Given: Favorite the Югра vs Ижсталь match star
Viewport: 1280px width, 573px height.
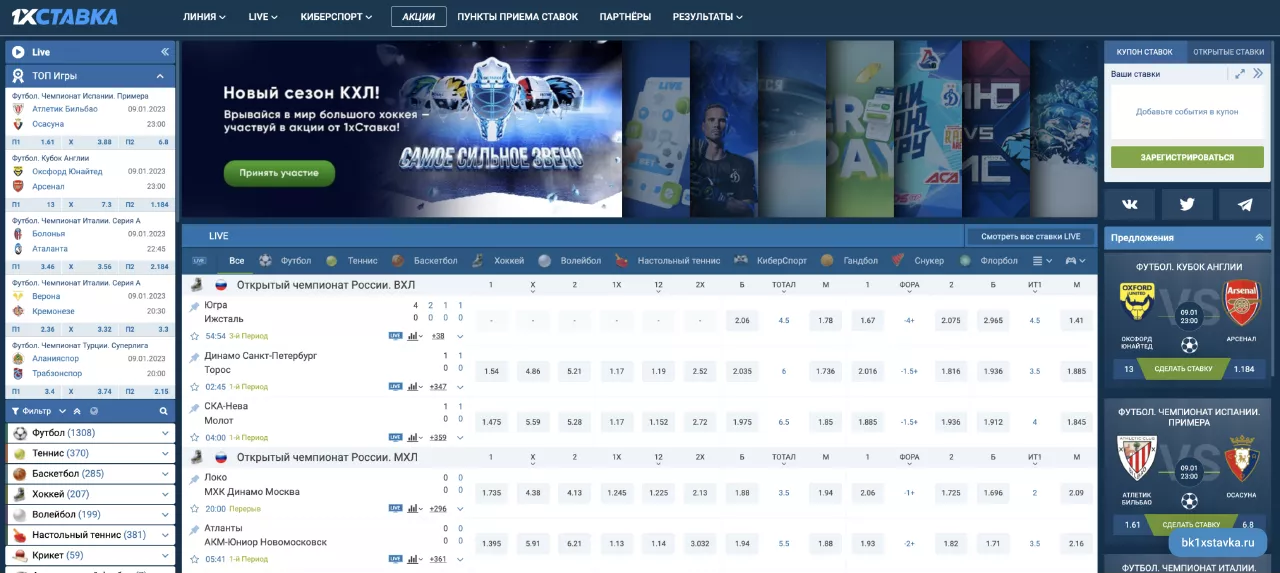Looking at the screenshot, I should click(195, 336).
